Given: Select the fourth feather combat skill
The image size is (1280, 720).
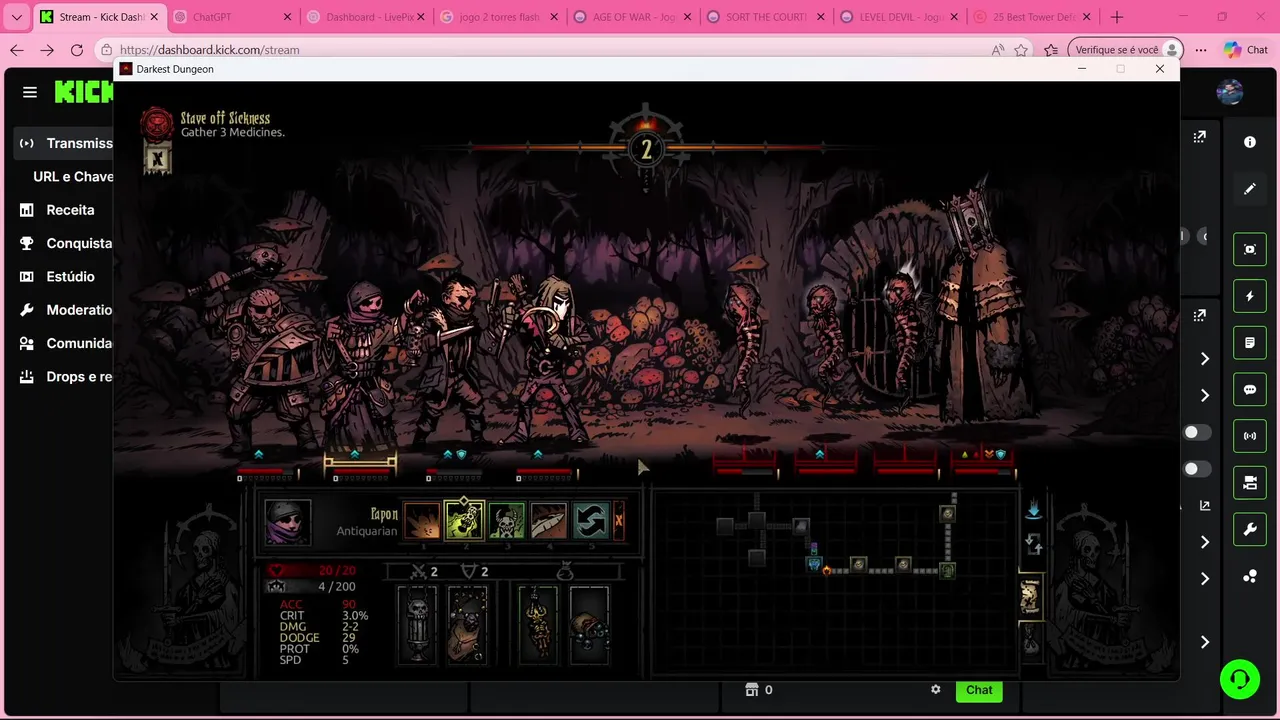Looking at the screenshot, I should pyautogui.click(x=548, y=521).
